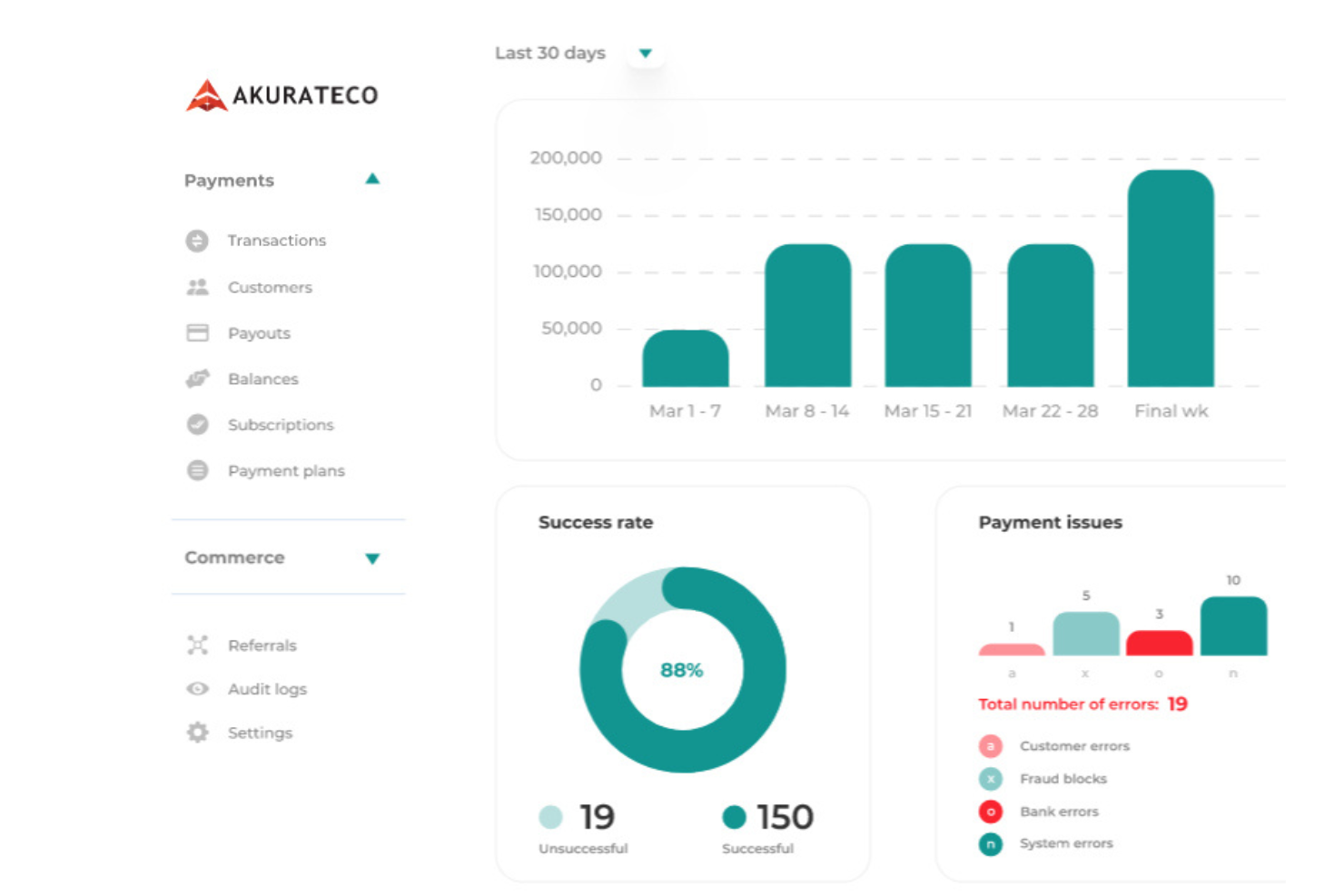Click the fraud blocks bar labeled 5
This screenshot has height=896, width=1344.
pyautogui.click(x=1086, y=634)
